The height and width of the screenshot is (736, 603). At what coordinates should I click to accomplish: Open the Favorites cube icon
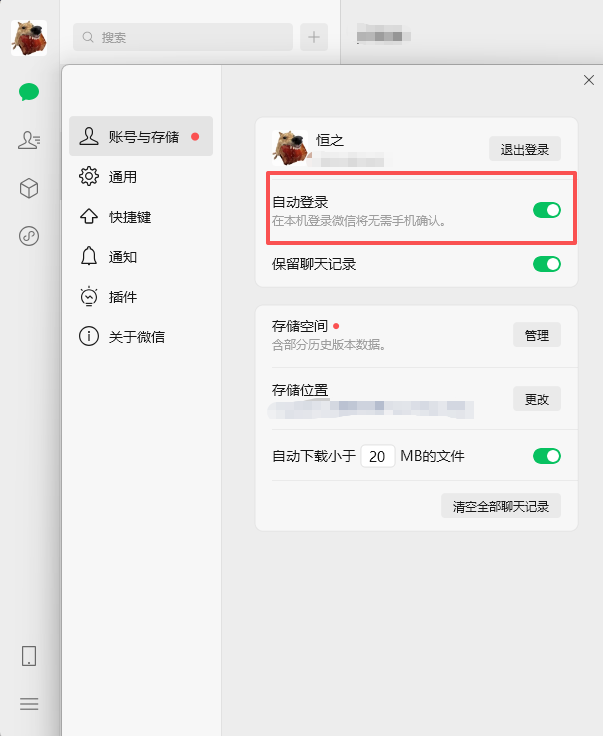[x=29, y=188]
